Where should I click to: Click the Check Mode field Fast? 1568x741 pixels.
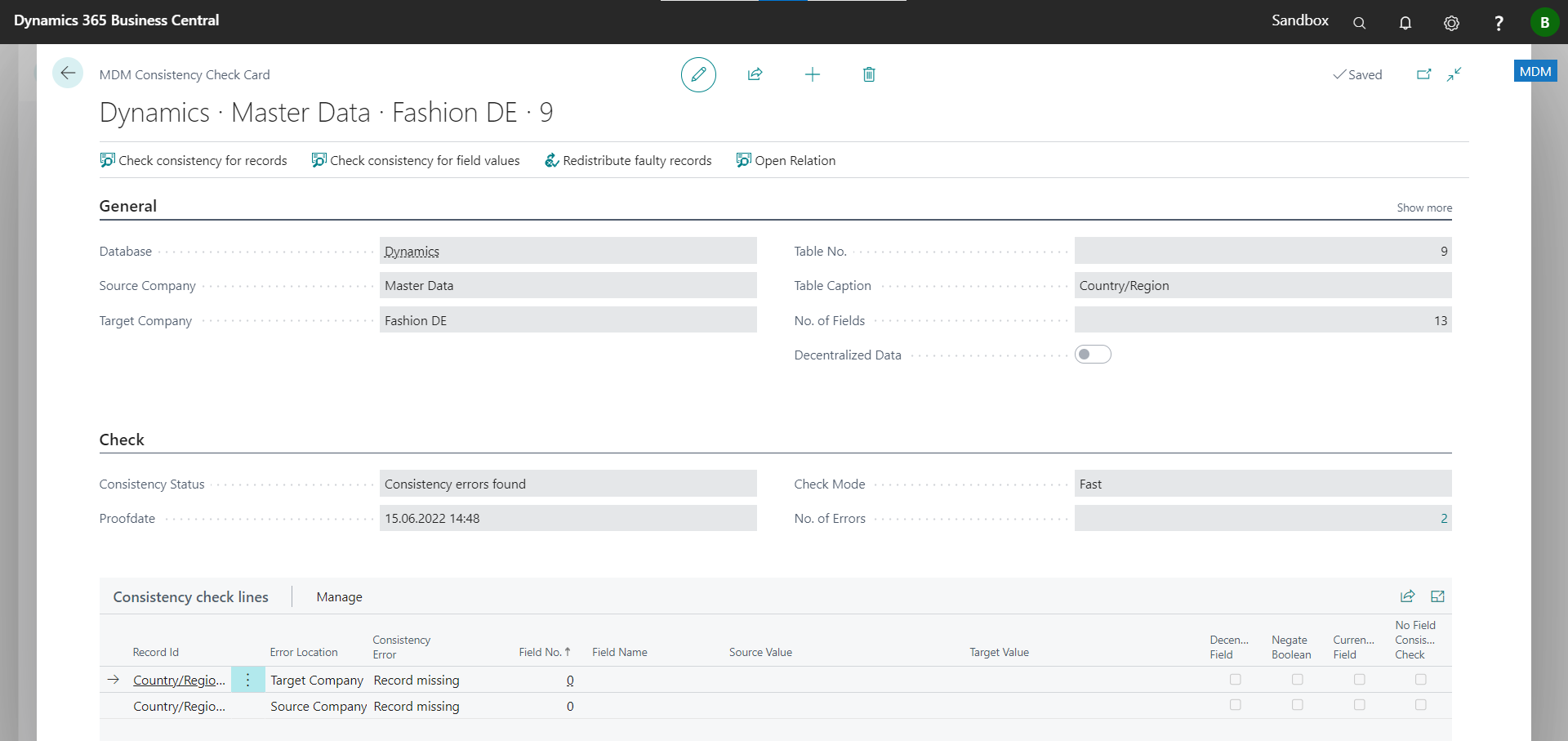pos(1263,484)
